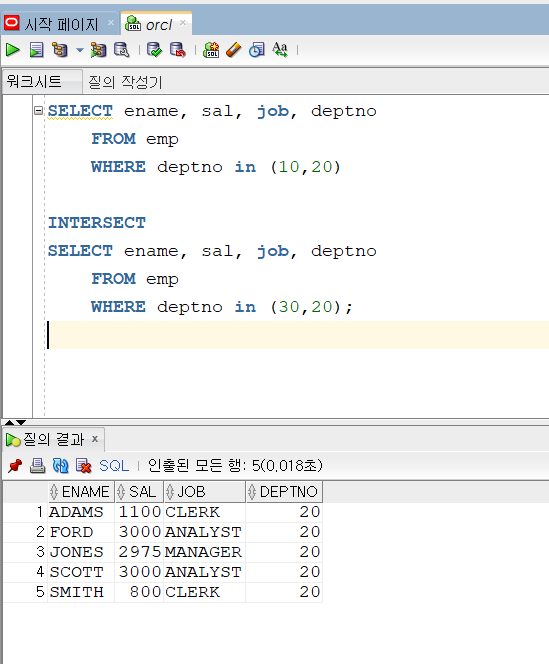The image size is (549, 664).
Task: Click the SQL link in the results toolbar
Action: click(x=114, y=466)
